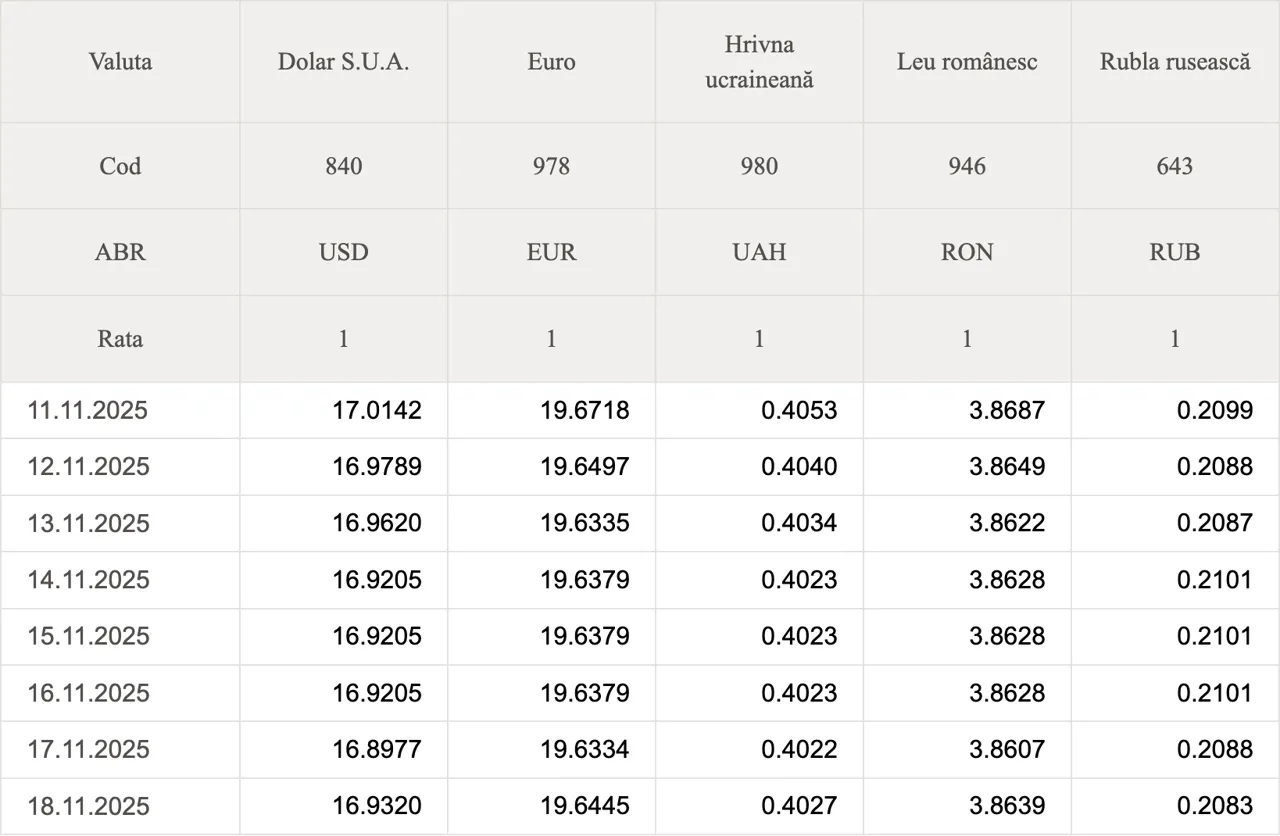
Task: Select the Dolar S.U.A. column header
Action: (343, 62)
